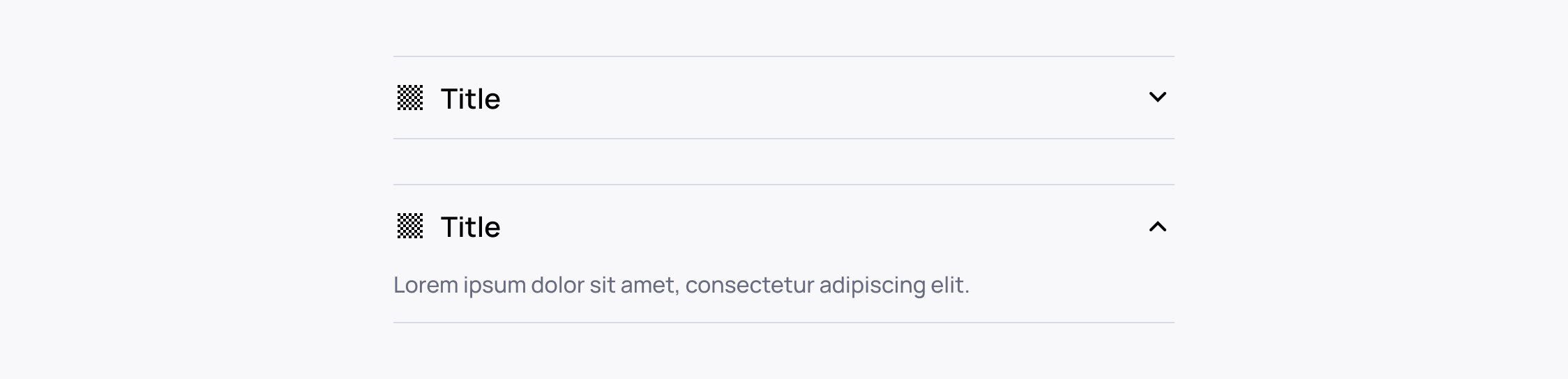Open the collapsed Title accordion section

click(x=784, y=98)
